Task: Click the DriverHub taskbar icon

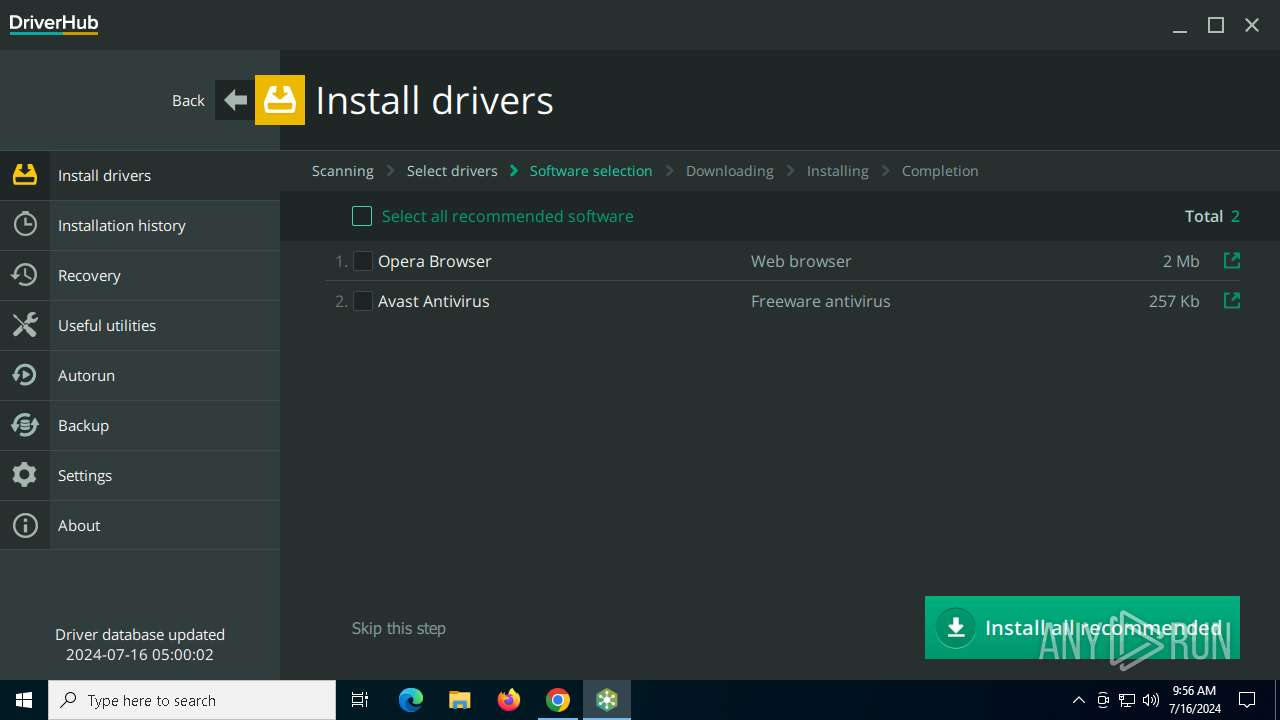Action: click(x=607, y=700)
